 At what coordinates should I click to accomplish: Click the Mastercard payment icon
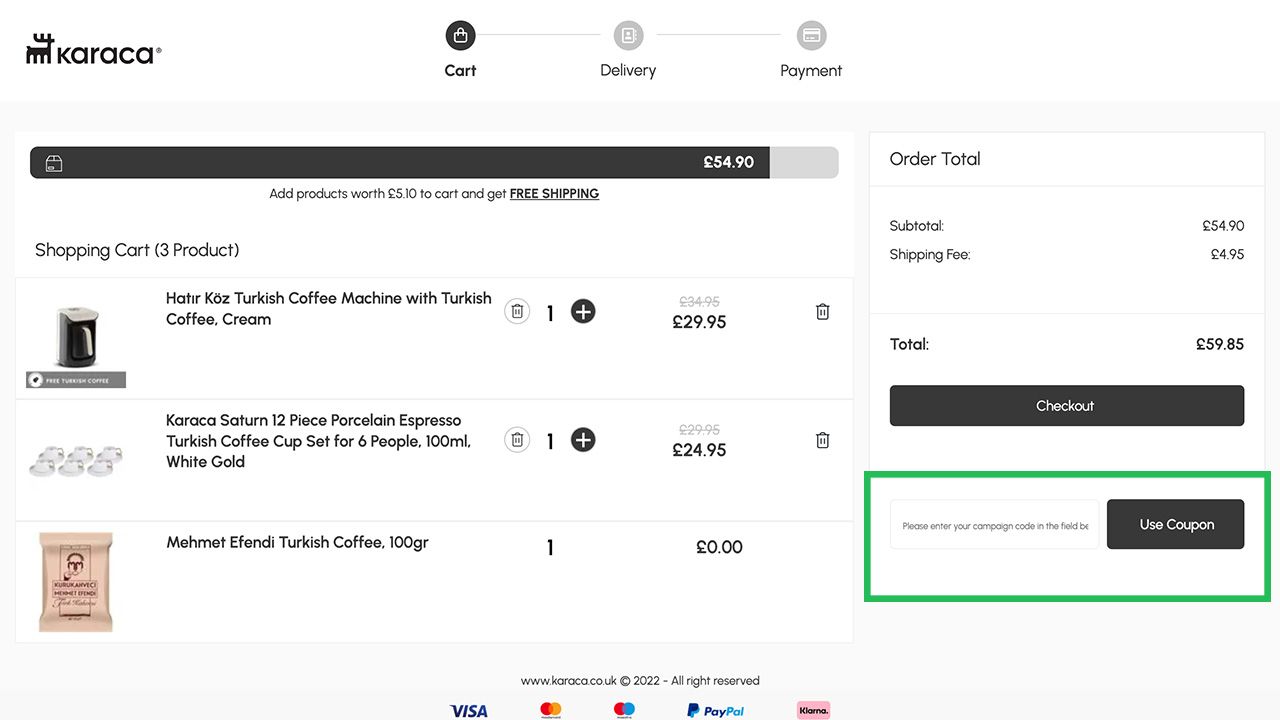click(551, 711)
